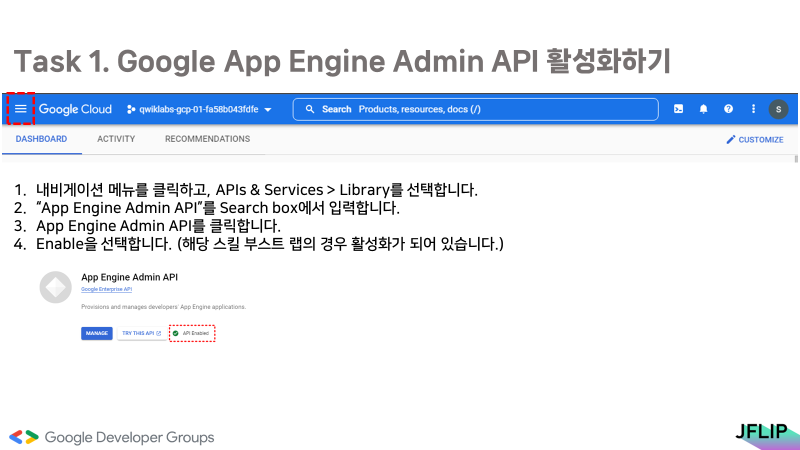
Task: Open the Google Enterprise API link
Action: 107,289
